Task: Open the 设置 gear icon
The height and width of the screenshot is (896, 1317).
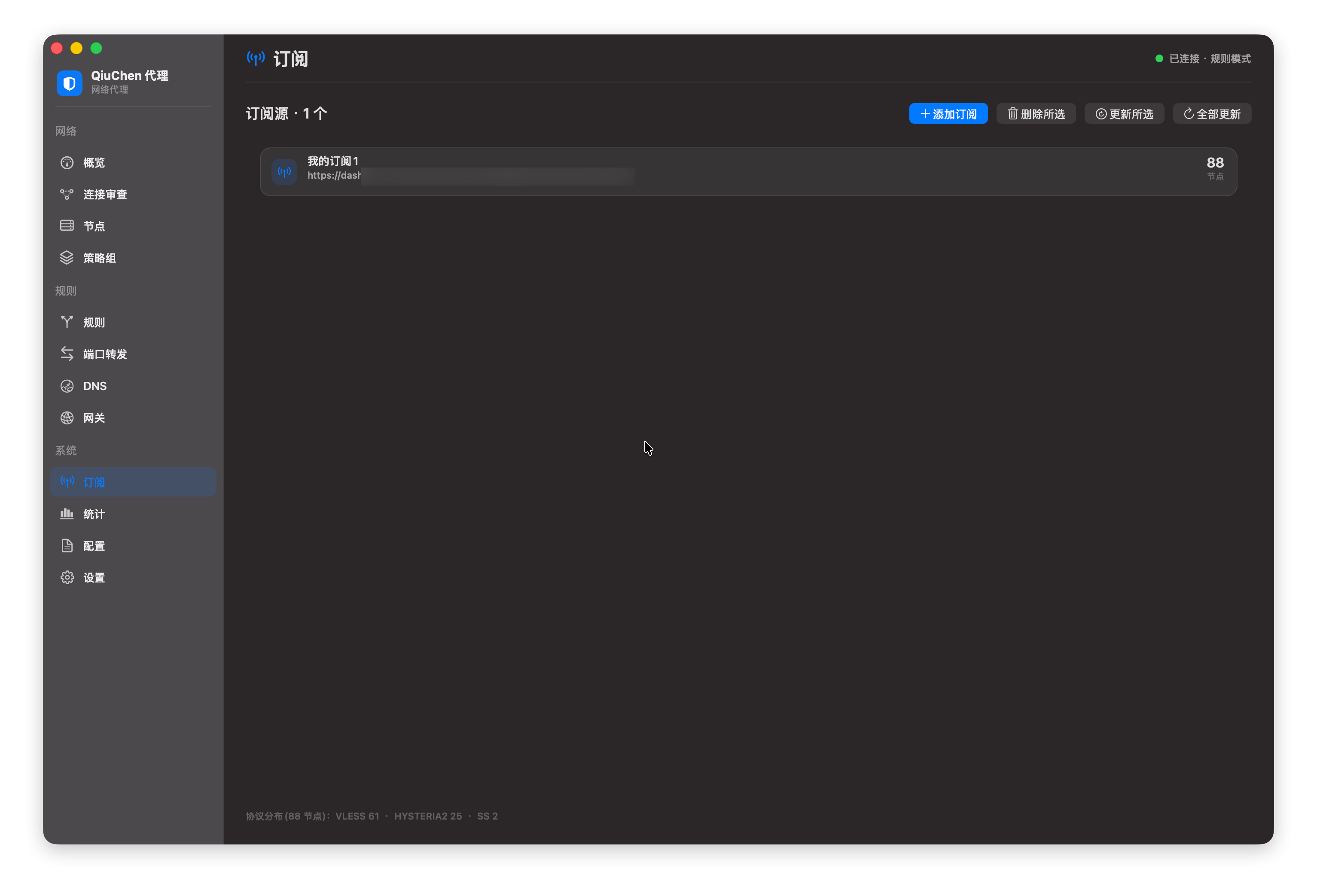Action: click(x=67, y=577)
